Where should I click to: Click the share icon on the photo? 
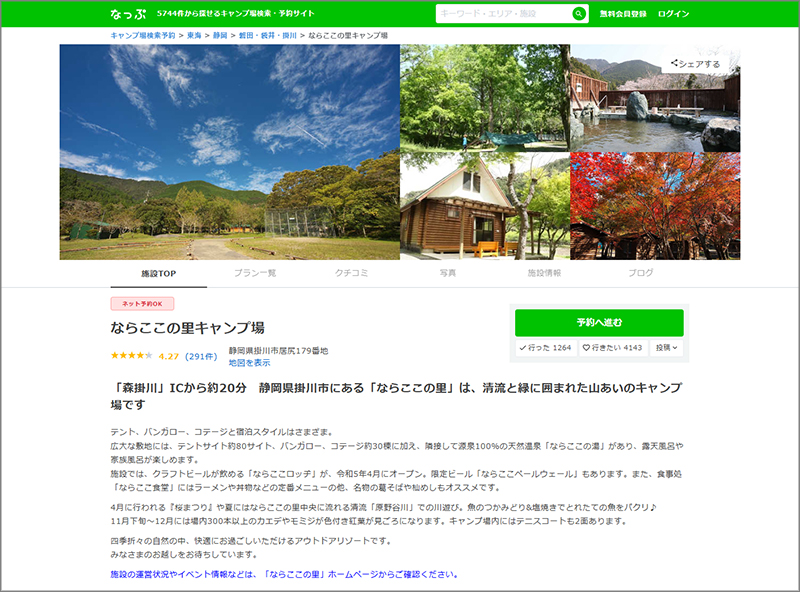point(674,63)
